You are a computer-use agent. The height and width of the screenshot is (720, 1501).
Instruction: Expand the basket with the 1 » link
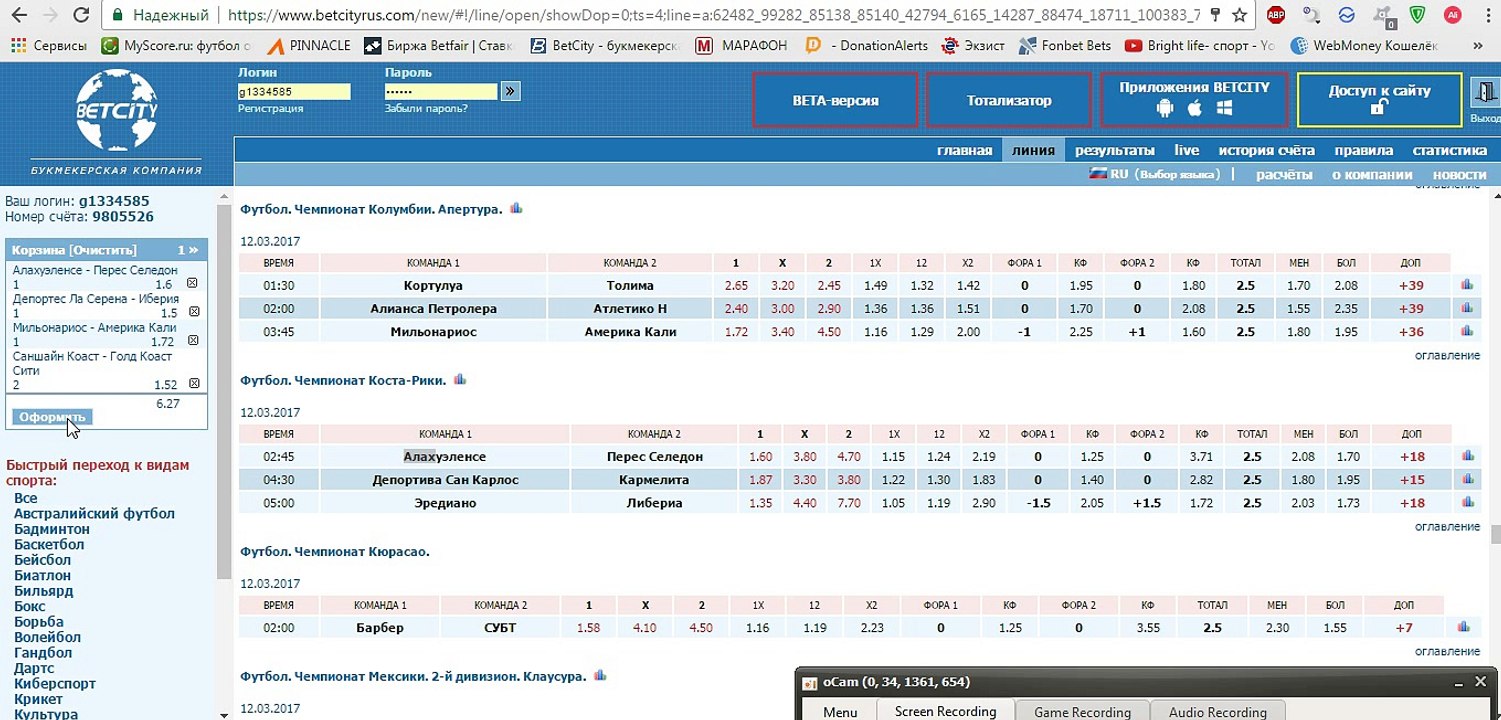point(188,250)
